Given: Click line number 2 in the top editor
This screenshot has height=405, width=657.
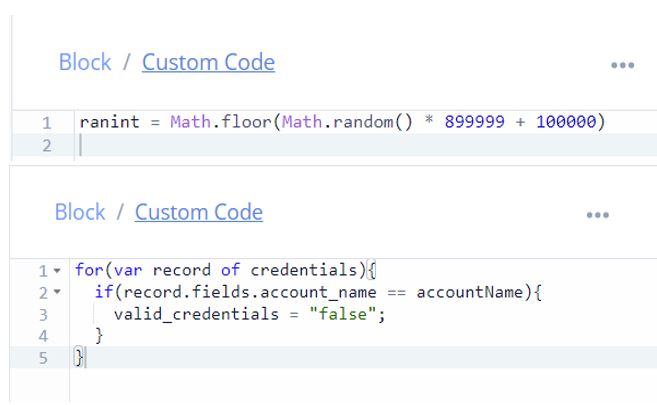Looking at the screenshot, I should tap(46, 146).
